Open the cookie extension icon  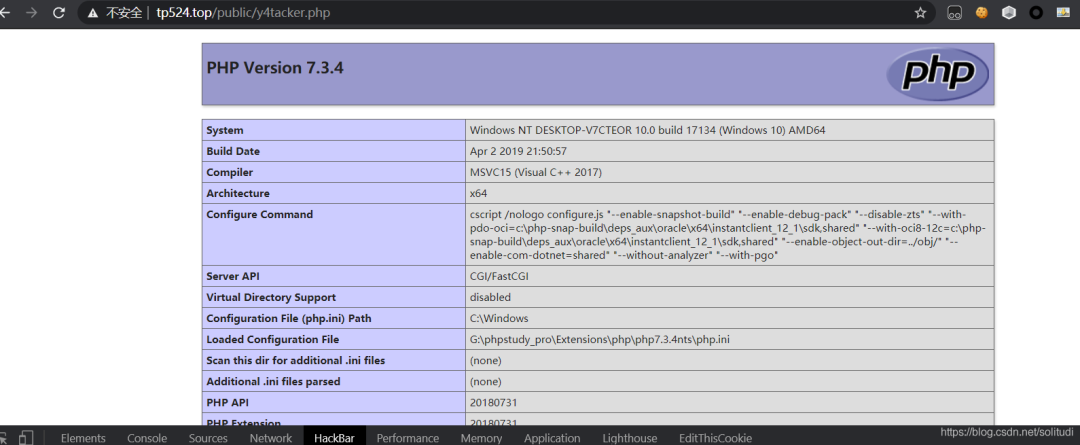[x=982, y=12]
